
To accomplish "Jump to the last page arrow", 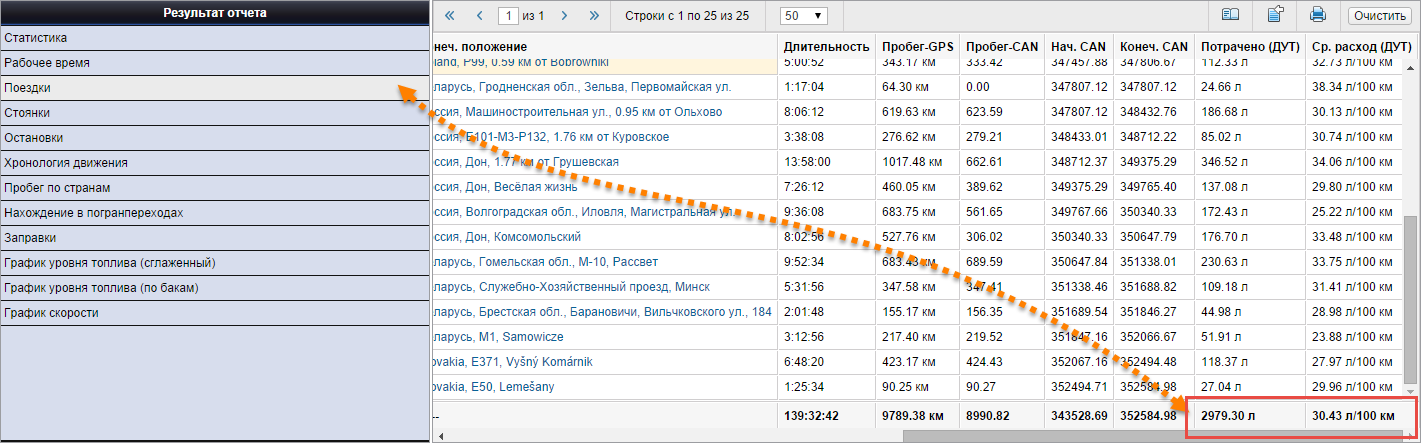I will (595, 16).
